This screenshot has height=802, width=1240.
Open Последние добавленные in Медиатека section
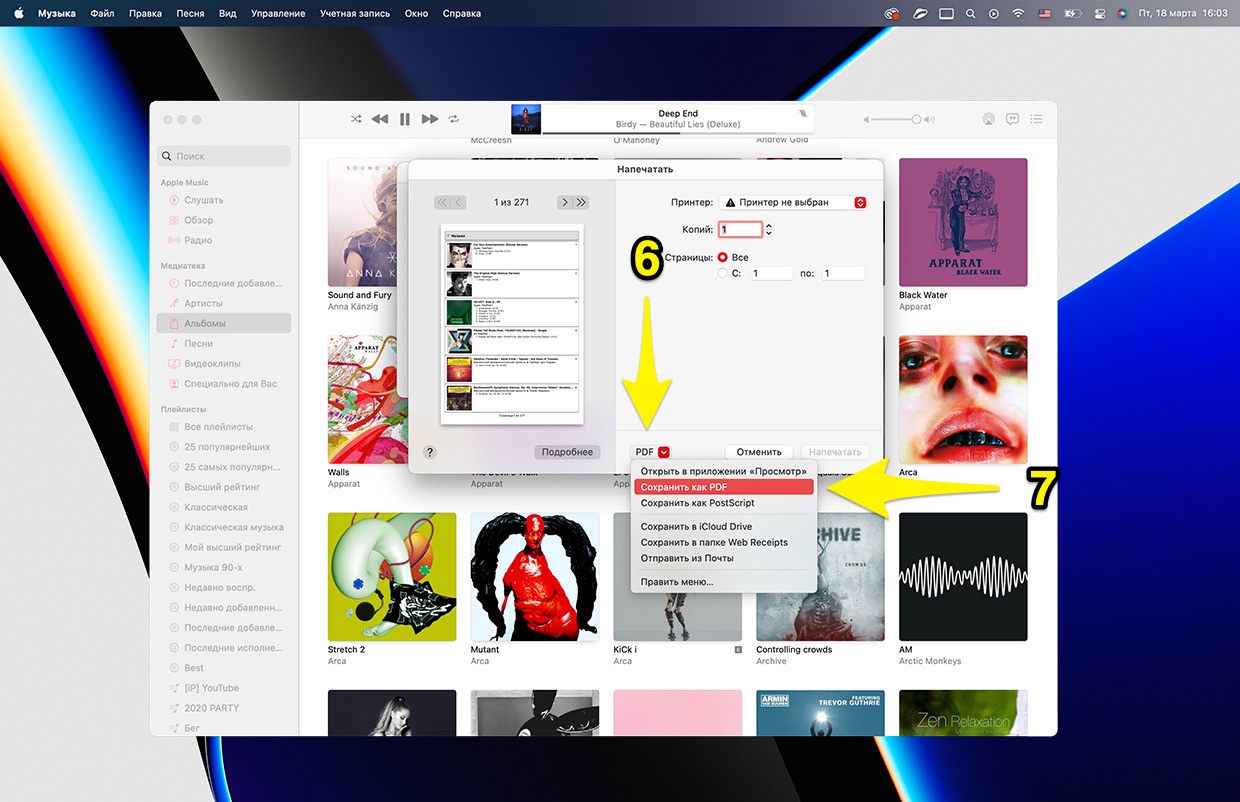(x=224, y=283)
